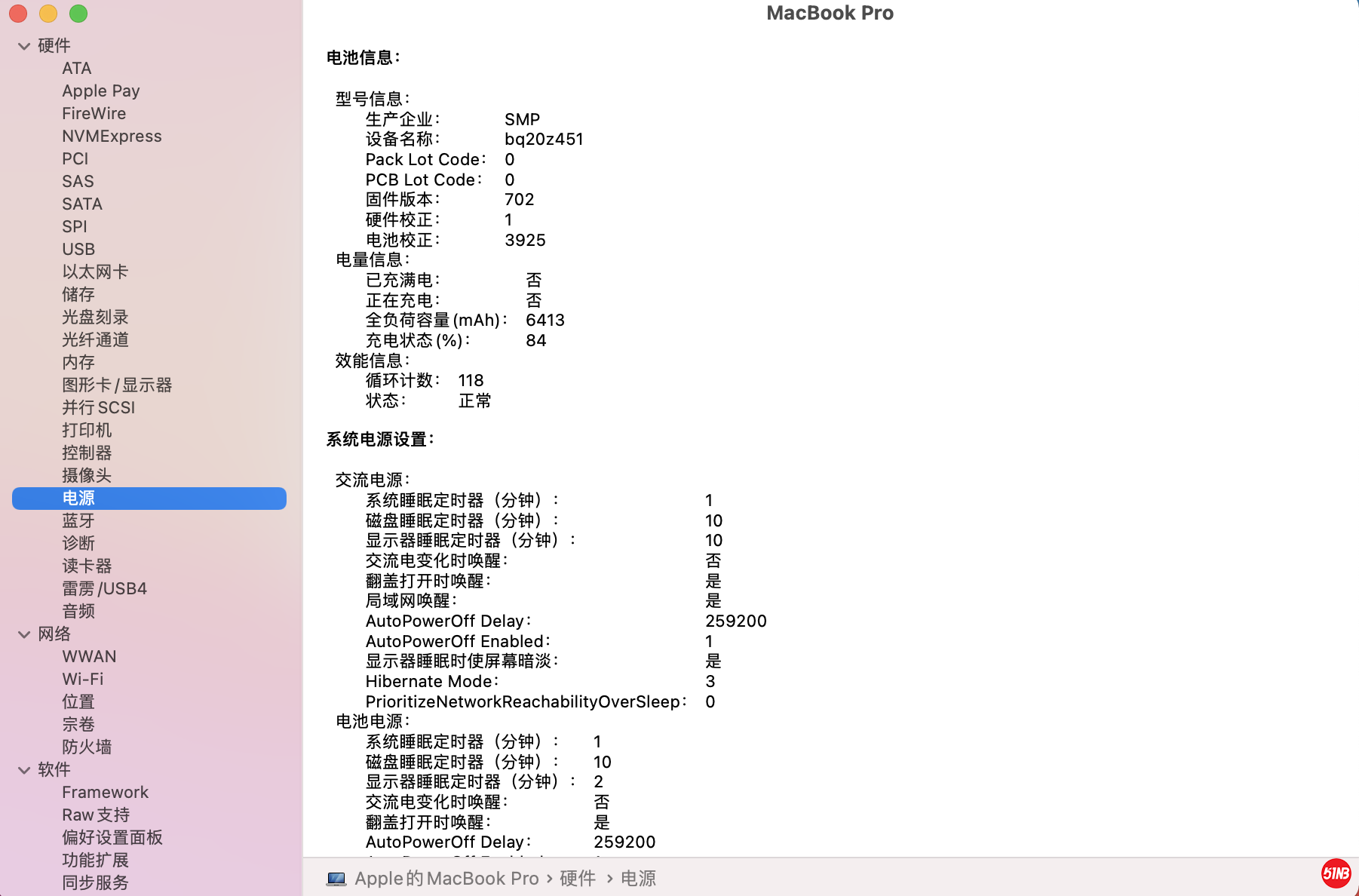Viewport: 1359px width, 896px height.
Task: Open the 内存 entry
Action: [78, 363]
